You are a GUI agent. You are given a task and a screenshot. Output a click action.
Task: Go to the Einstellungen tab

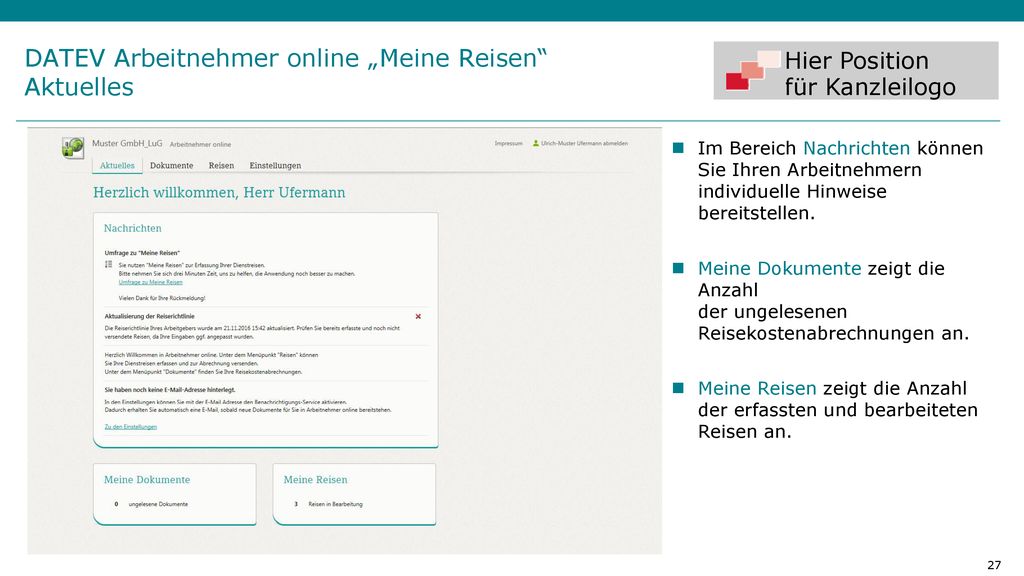point(275,166)
